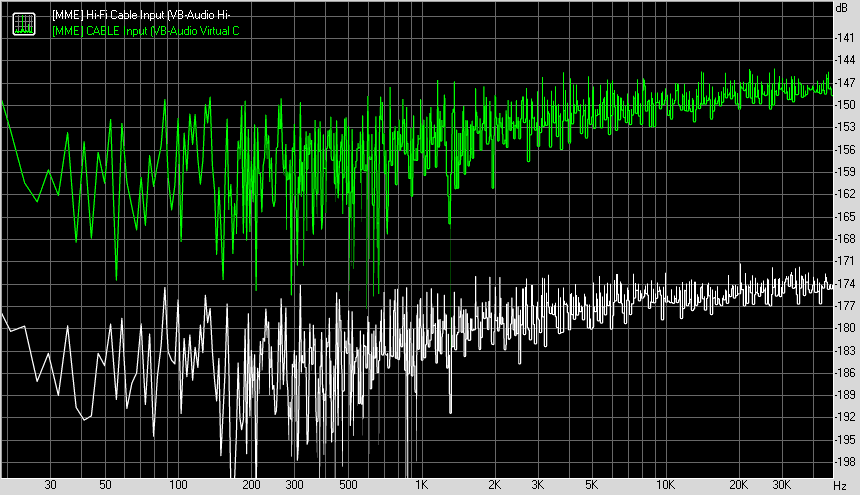Click the -147 dB scale value

coord(845,83)
